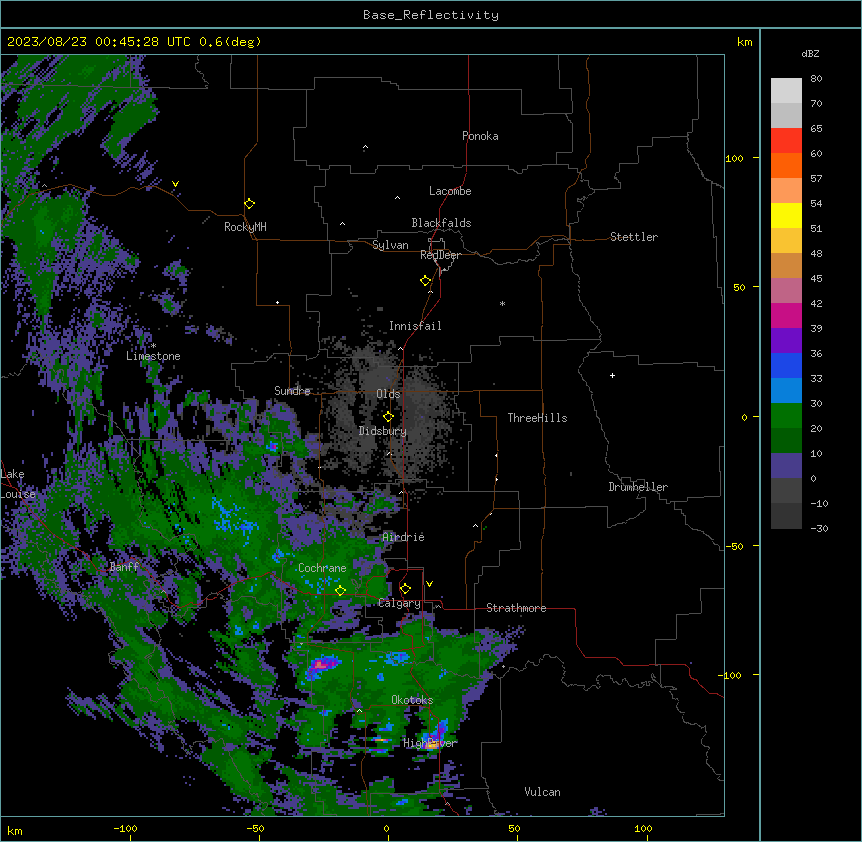This screenshot has height=842, width=862.
Task: Select the yellow diamond marker south of RedDeer
Action: click(x=426, y=281)
